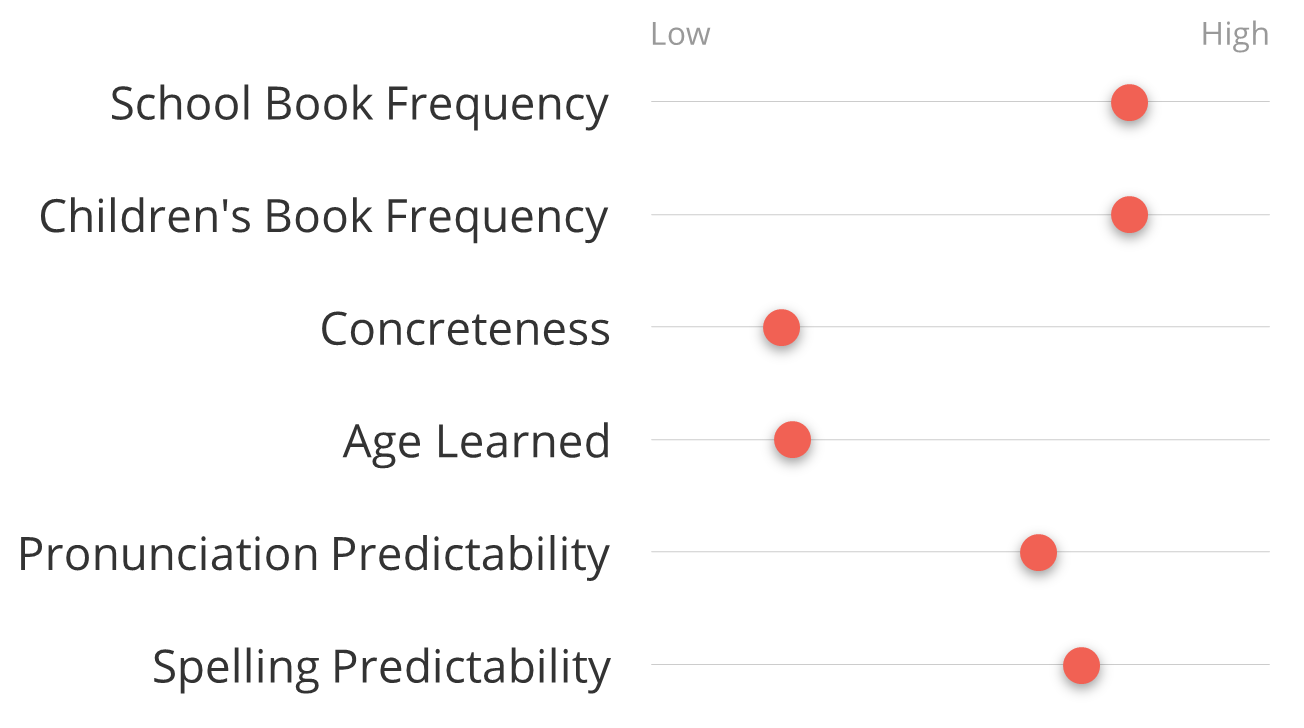Screen dimensions: 1304x728
Task: Click the Children's Book Frequency track near low end
Action: 690,214
